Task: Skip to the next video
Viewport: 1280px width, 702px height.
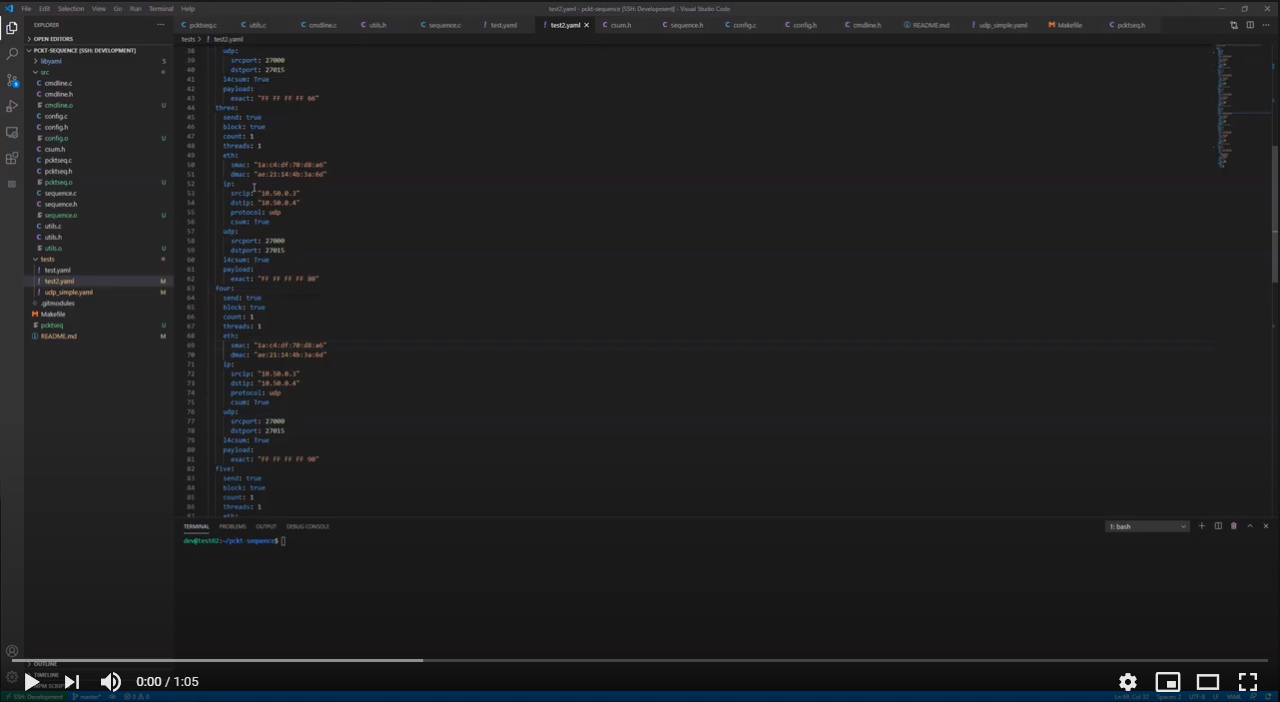Action: 71,682
